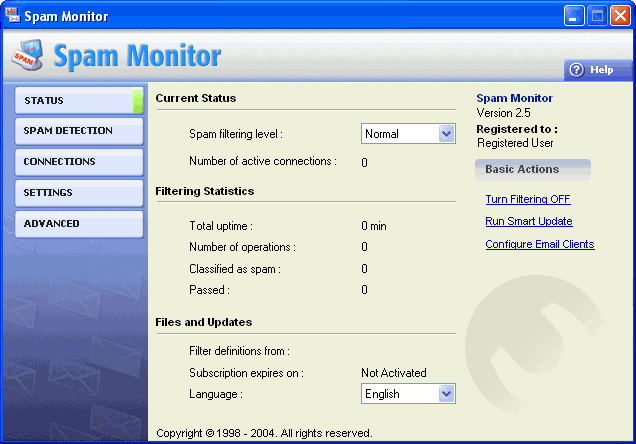The image size is (636, 444).
Task: Click the Spam Monitor title bar text
Action: click(x=66, y=17)
